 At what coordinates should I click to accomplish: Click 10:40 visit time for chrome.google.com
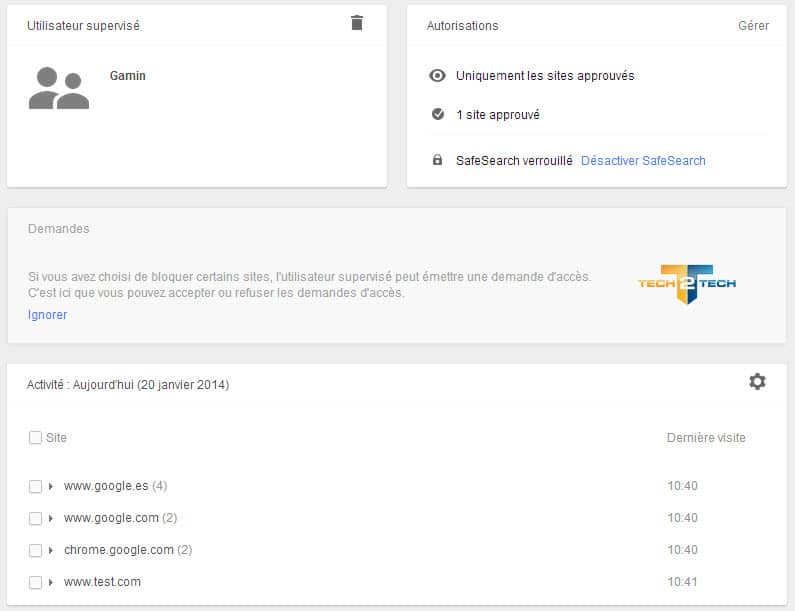click(x=682, y=550)
